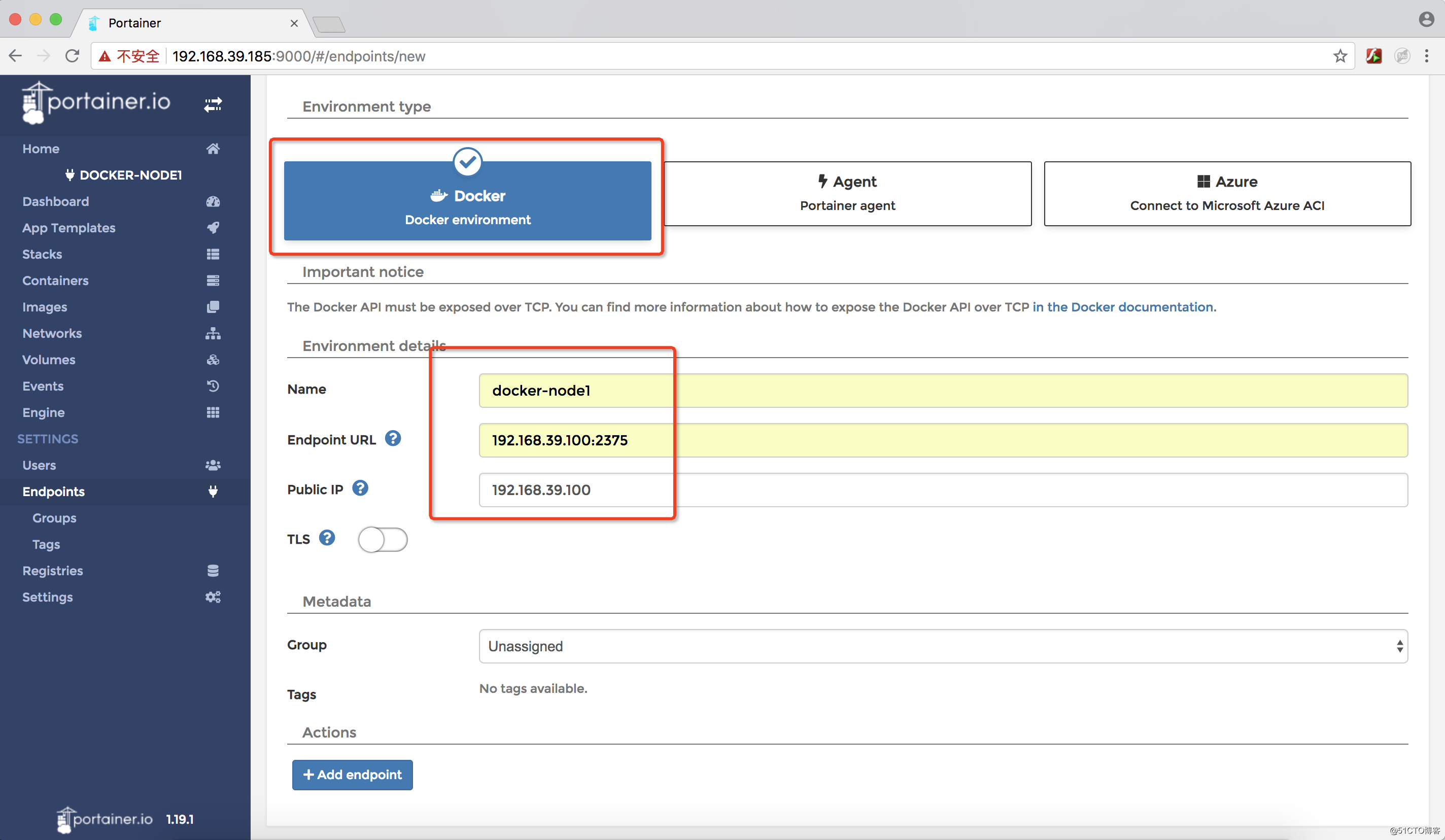
Task: Click the portainer.io logo in sidebar header
Action: coord(96,103)
